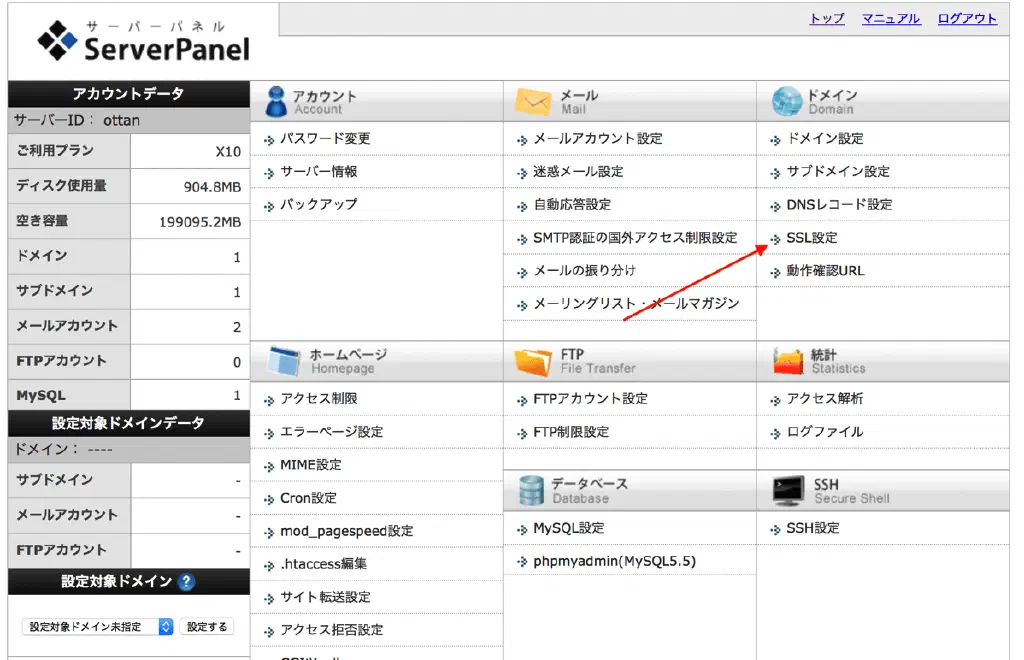The width and height of the screenshot is (1024, 660).
Task: Click the ログアウト link
Action: [967, 19]
